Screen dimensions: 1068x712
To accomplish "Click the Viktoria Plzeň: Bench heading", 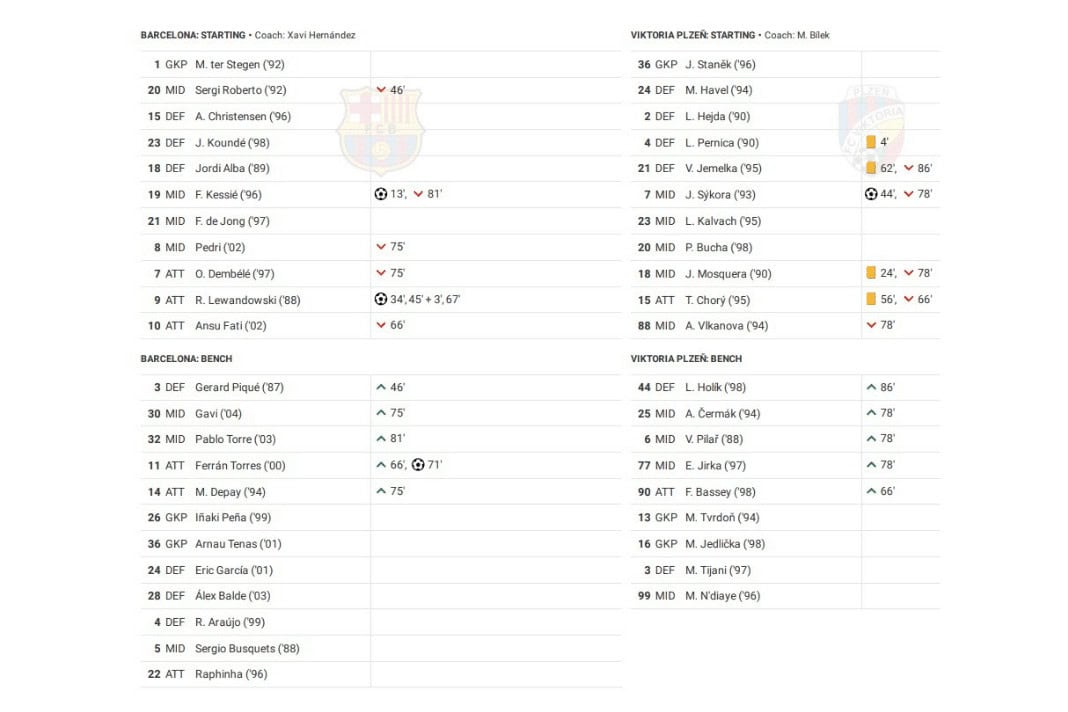I will coord(686,358).
